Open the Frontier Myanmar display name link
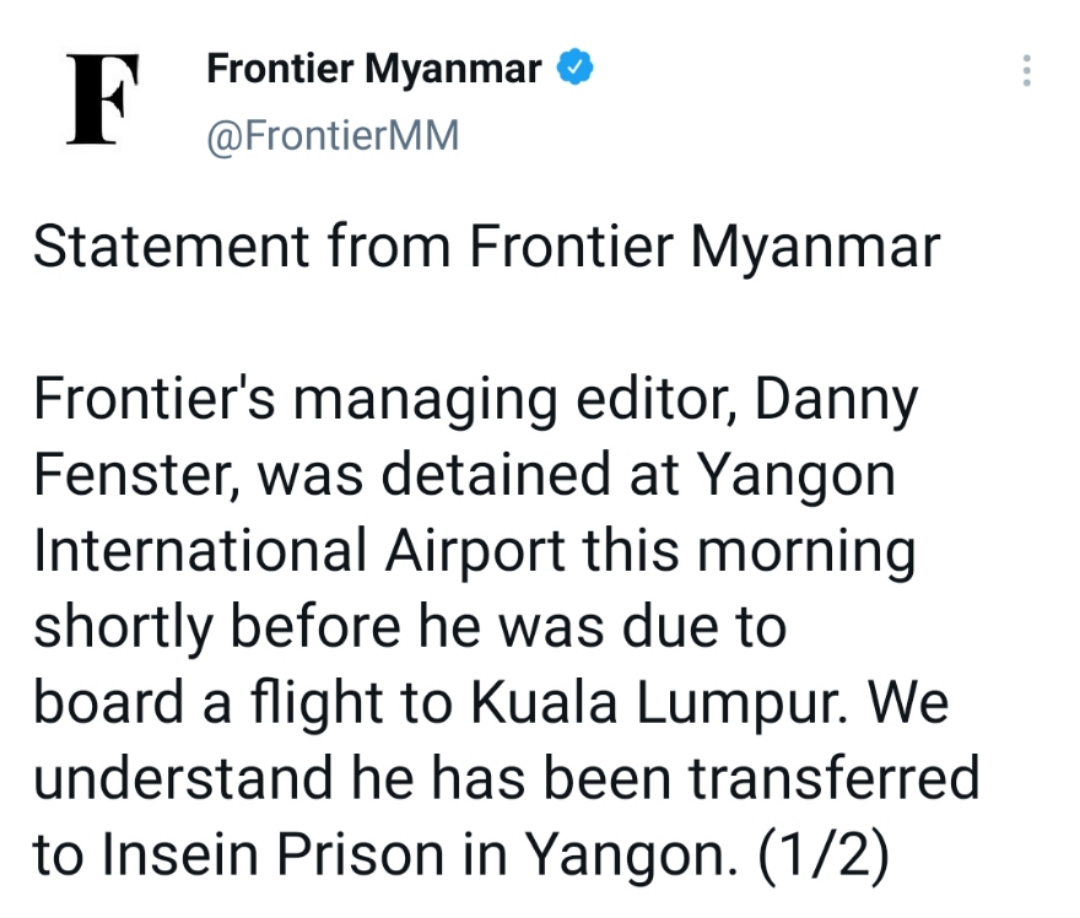The height and width of the screenshot is (918, 1080). pyautogui.click(x=374, y=70)
